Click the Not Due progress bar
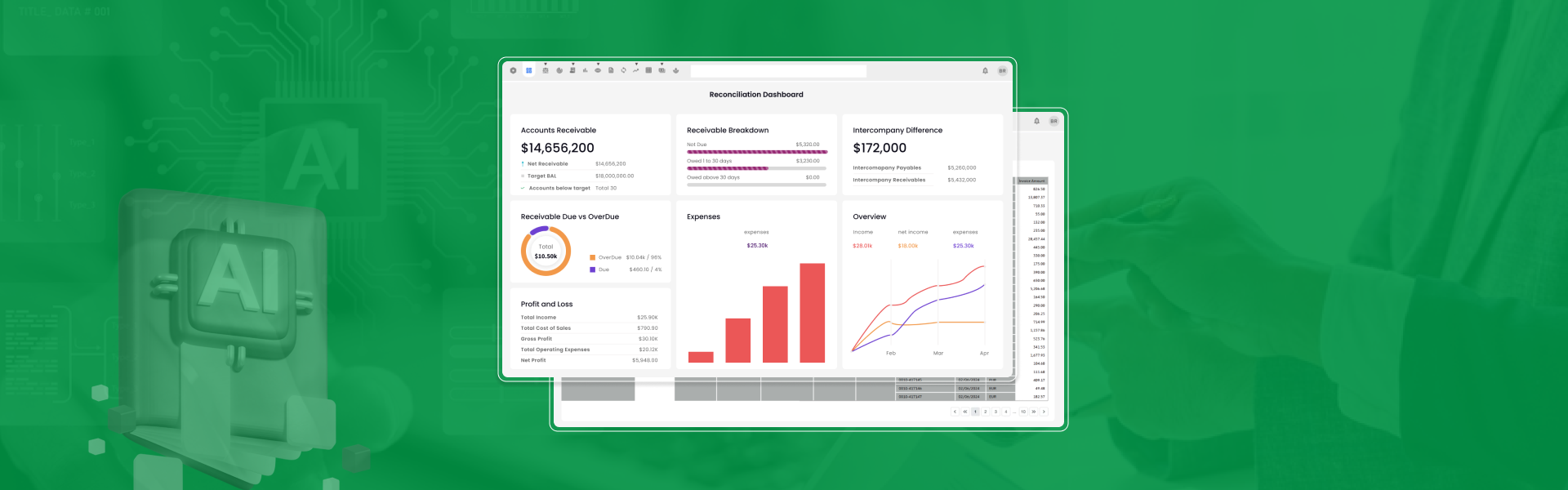1568x490 pixels. coord(757,152)
